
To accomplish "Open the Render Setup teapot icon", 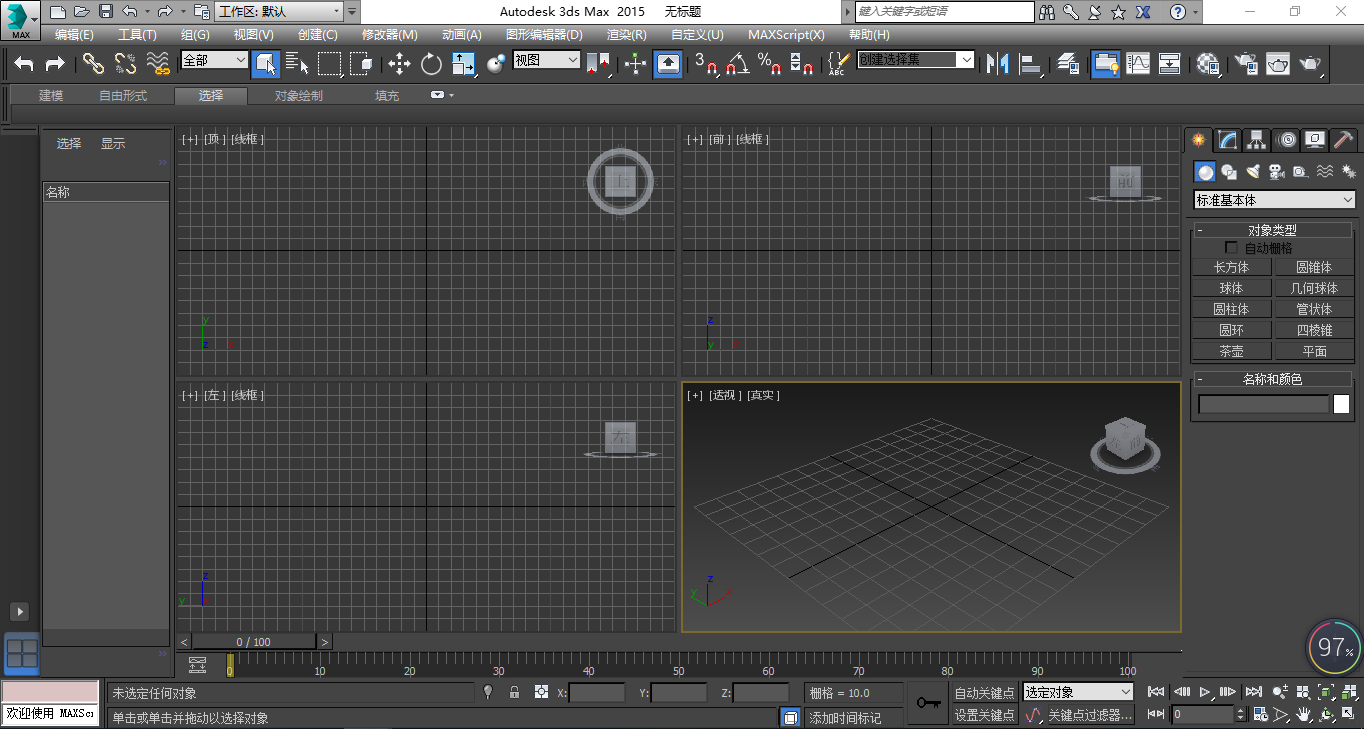I will (x=1245, y=64).
